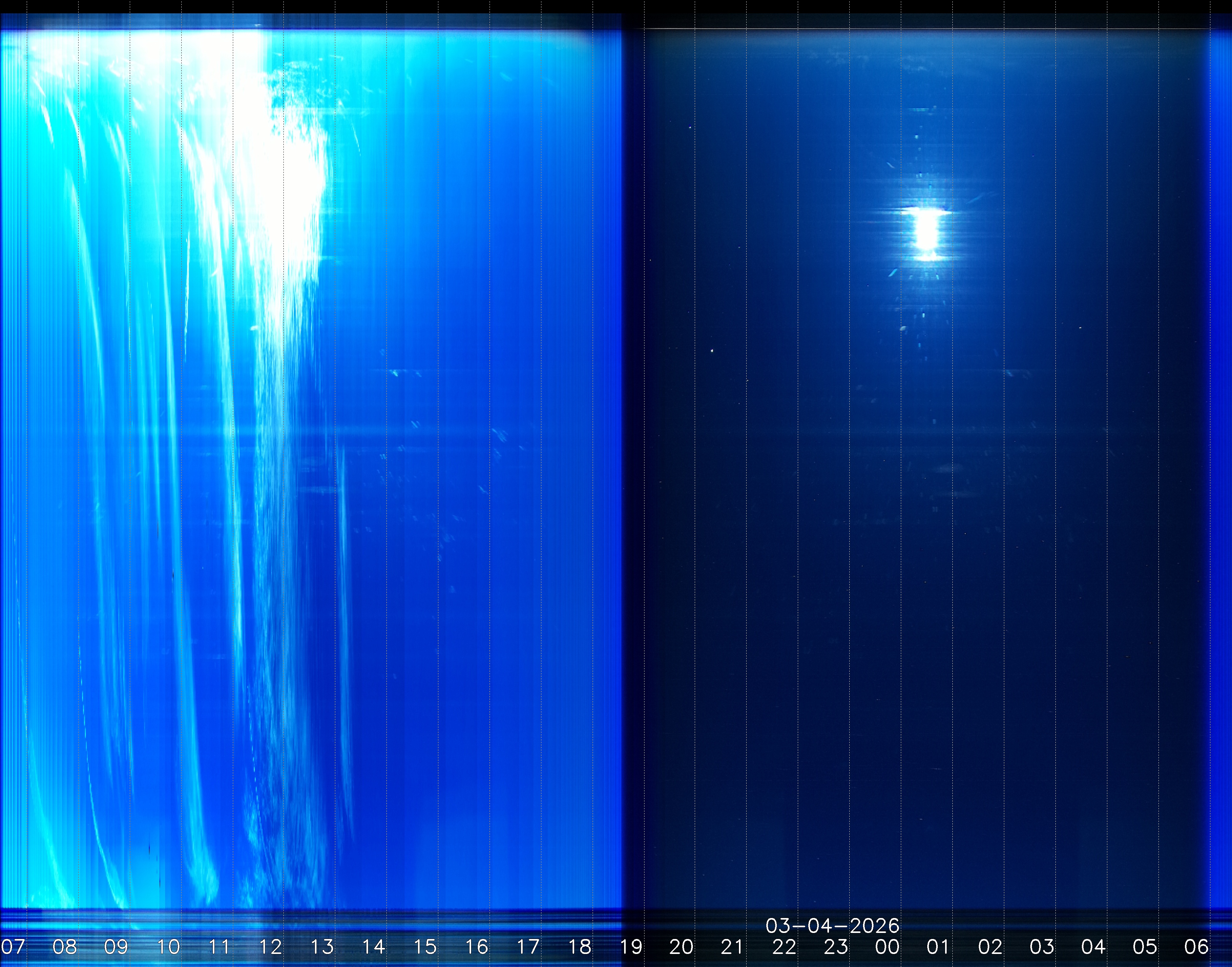Click the 03-04-2026 date label
1232x967 pixels.
click(x=832, y=926)
